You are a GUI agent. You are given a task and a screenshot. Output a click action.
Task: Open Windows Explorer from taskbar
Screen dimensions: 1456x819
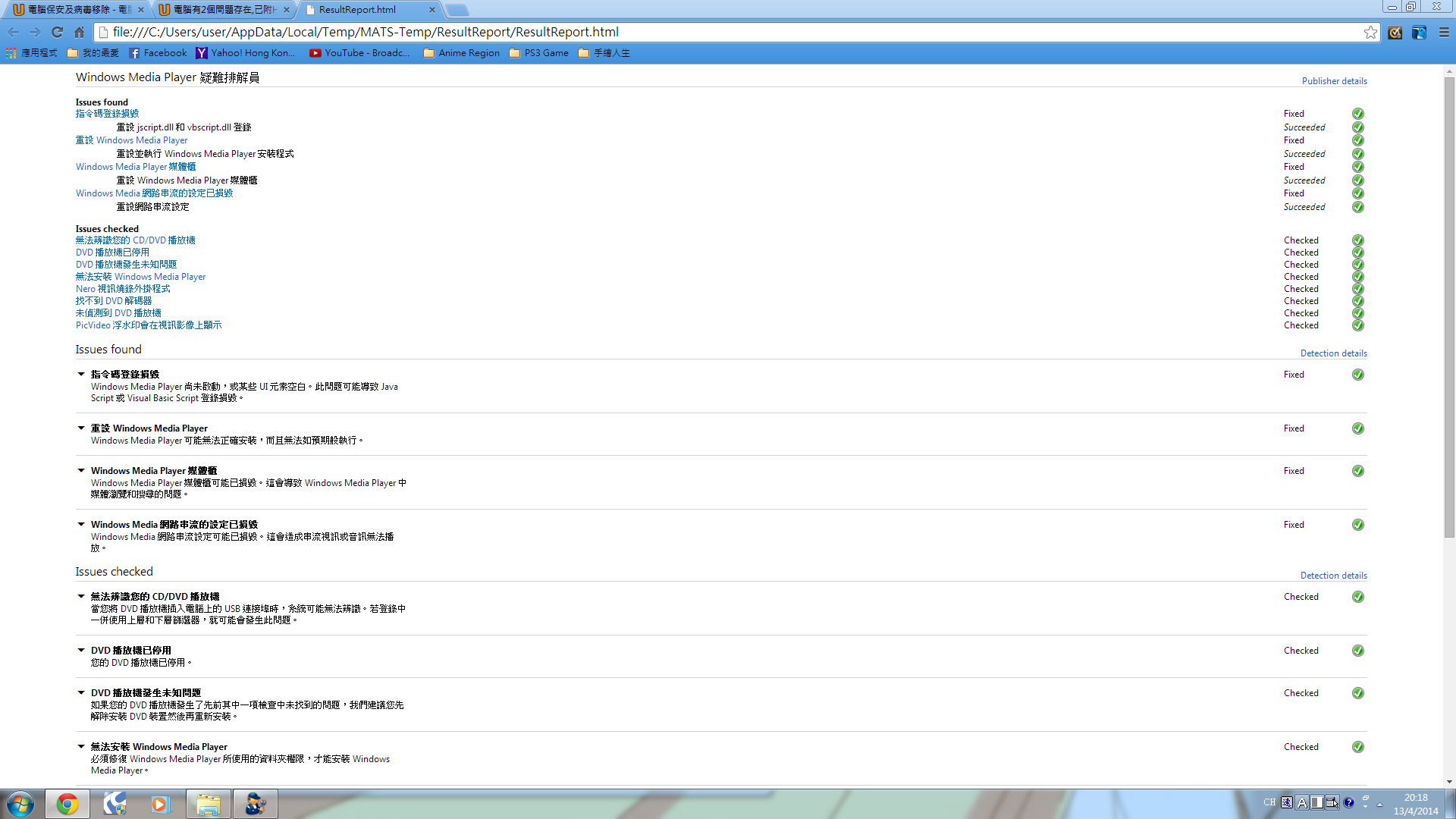208,804
